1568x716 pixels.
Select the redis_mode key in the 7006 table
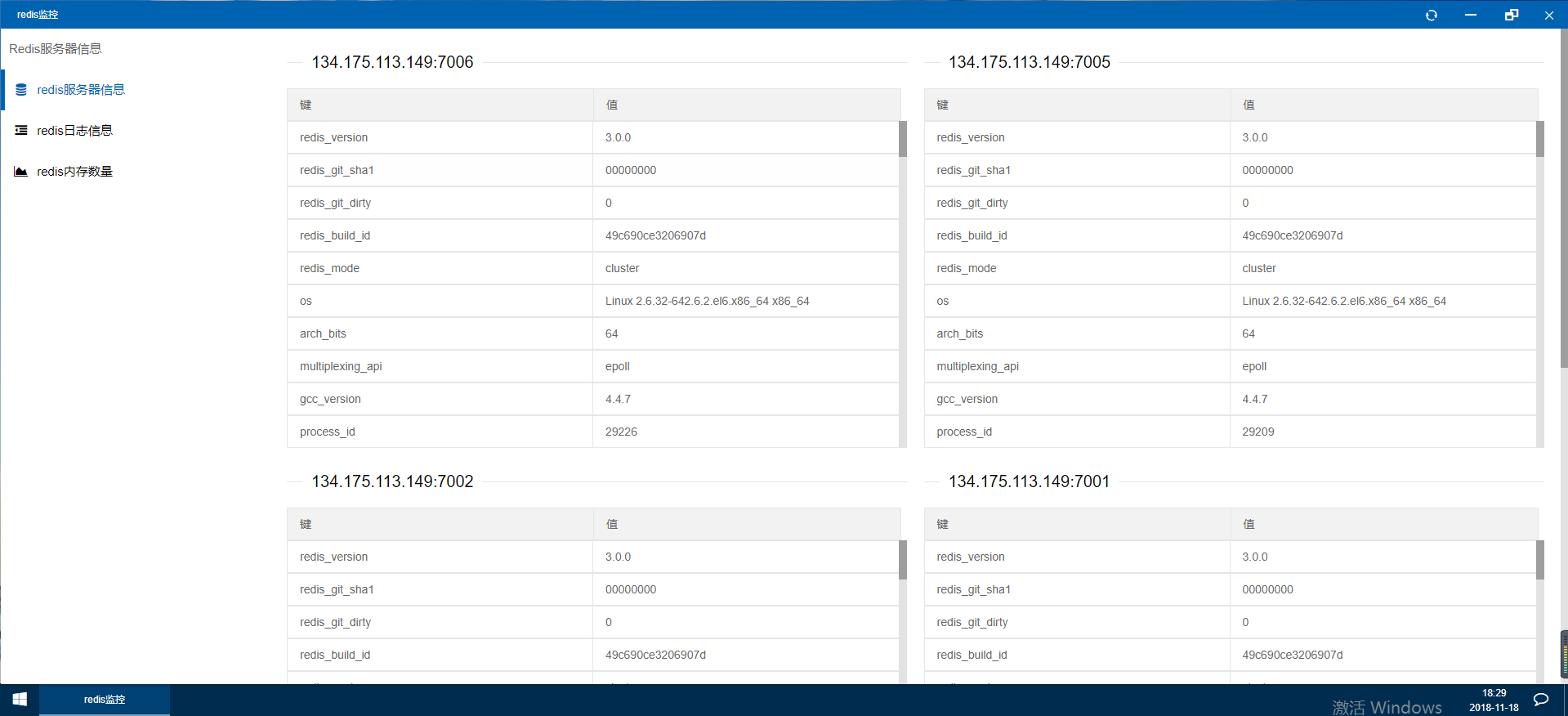(x=329, y=268)
